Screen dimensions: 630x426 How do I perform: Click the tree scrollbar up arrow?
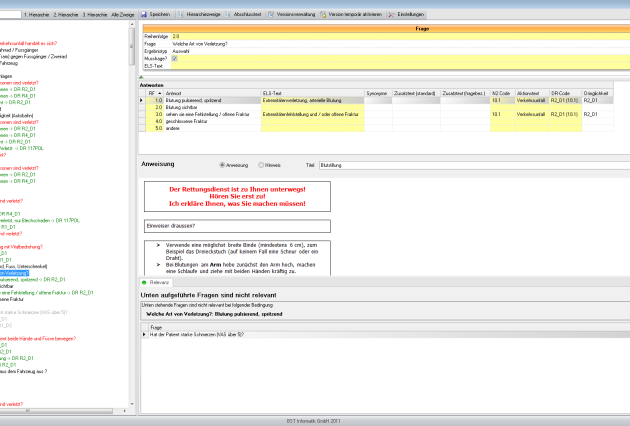(x=132, y=24)
